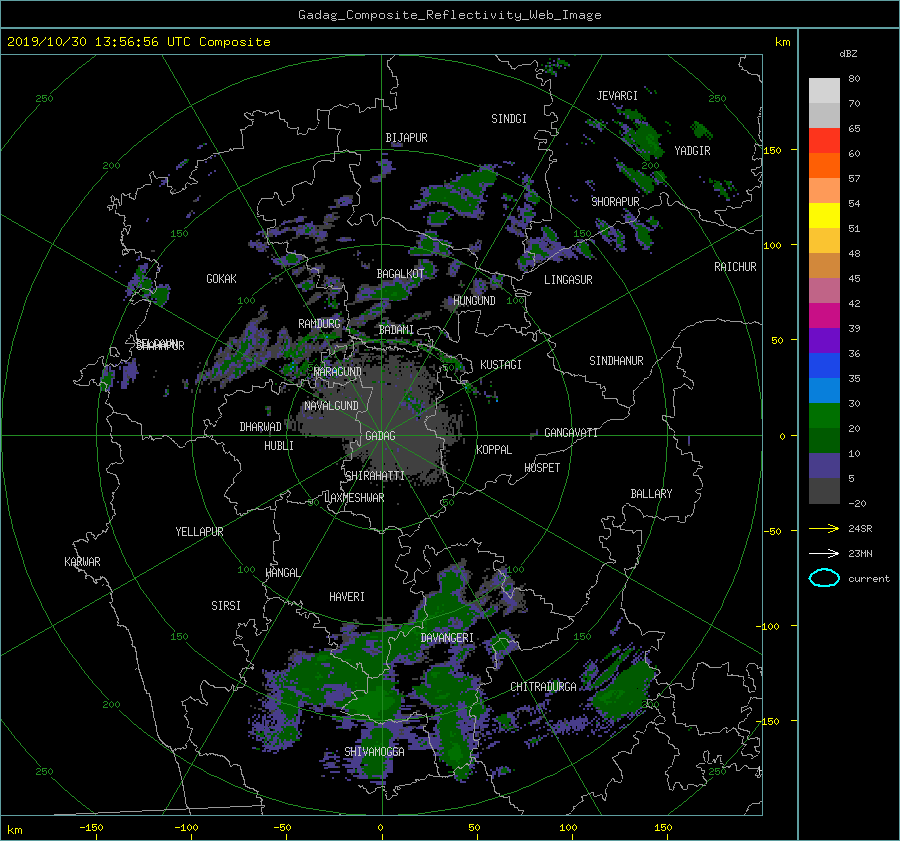The height and width of the screenshot is (841, 900).
Task: Click the HANGAL city label
Action: click(x=282, y=573)
